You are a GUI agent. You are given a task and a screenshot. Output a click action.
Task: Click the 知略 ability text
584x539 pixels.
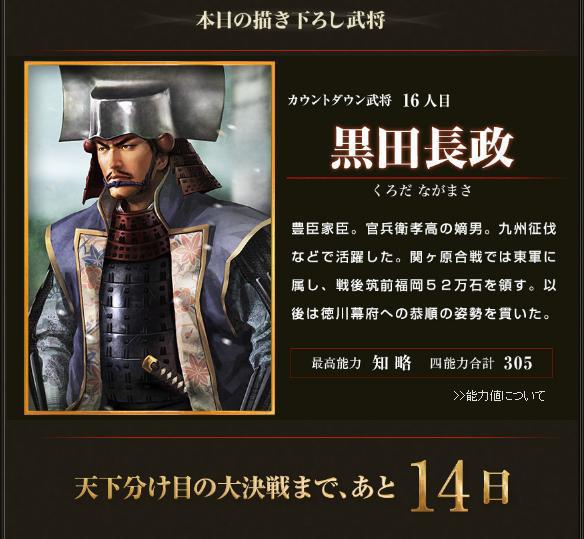[x=391, y=363]
